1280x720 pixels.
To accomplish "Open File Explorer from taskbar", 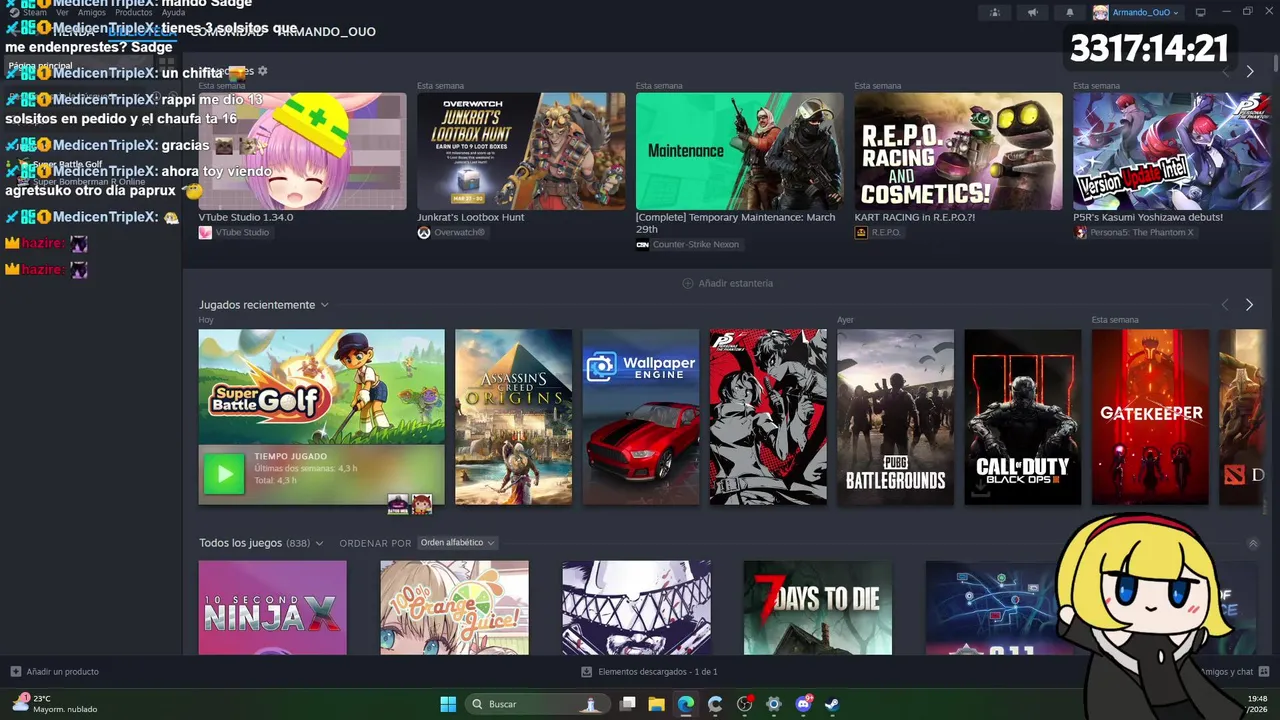I will coord(657,704).
